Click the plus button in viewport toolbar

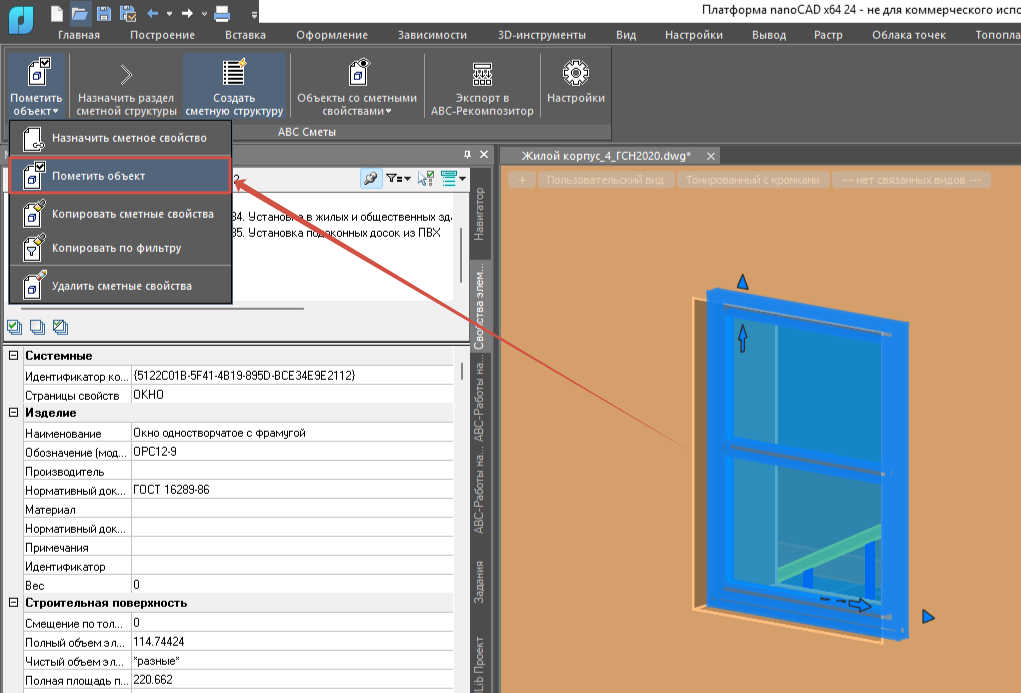click(x=522, y=180)
